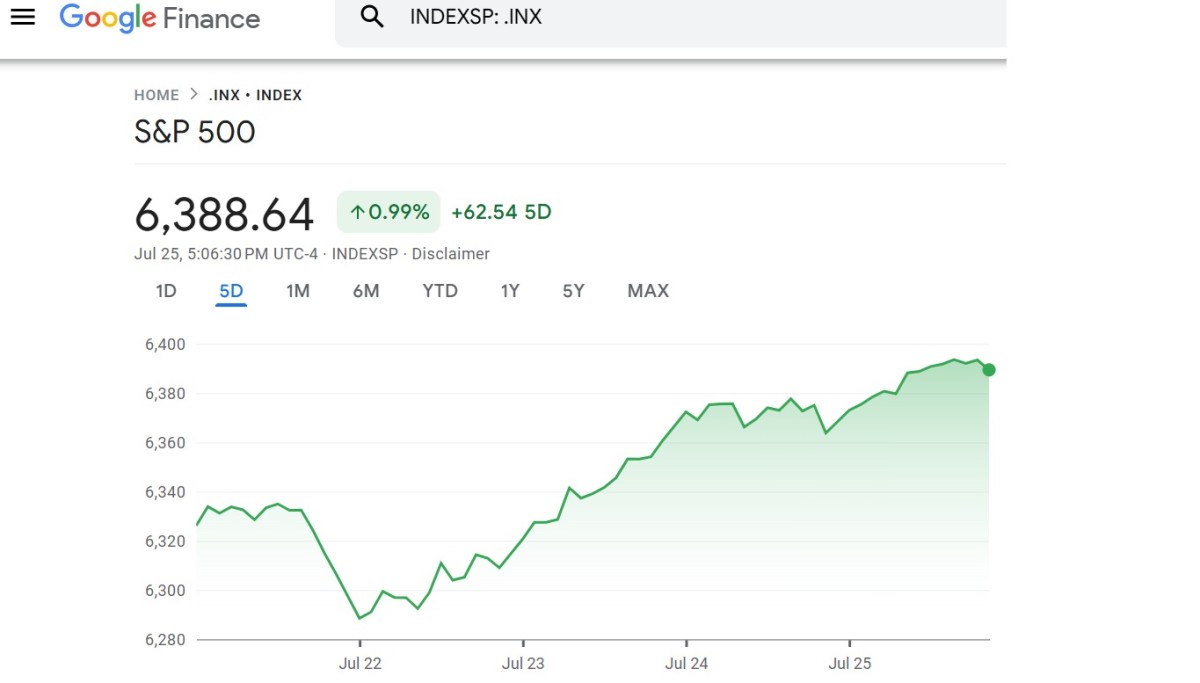
Task: Switch to the 6M chart view
Action: coord(366,291)
